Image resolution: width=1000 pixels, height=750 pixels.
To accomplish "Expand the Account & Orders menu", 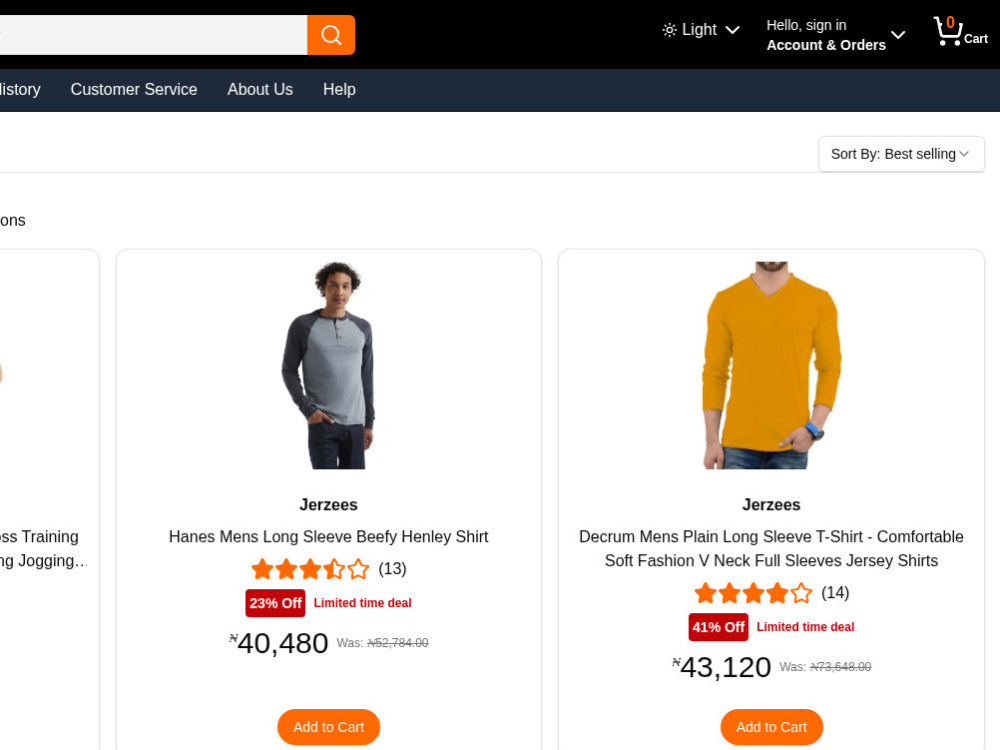I will click(835, 35).
